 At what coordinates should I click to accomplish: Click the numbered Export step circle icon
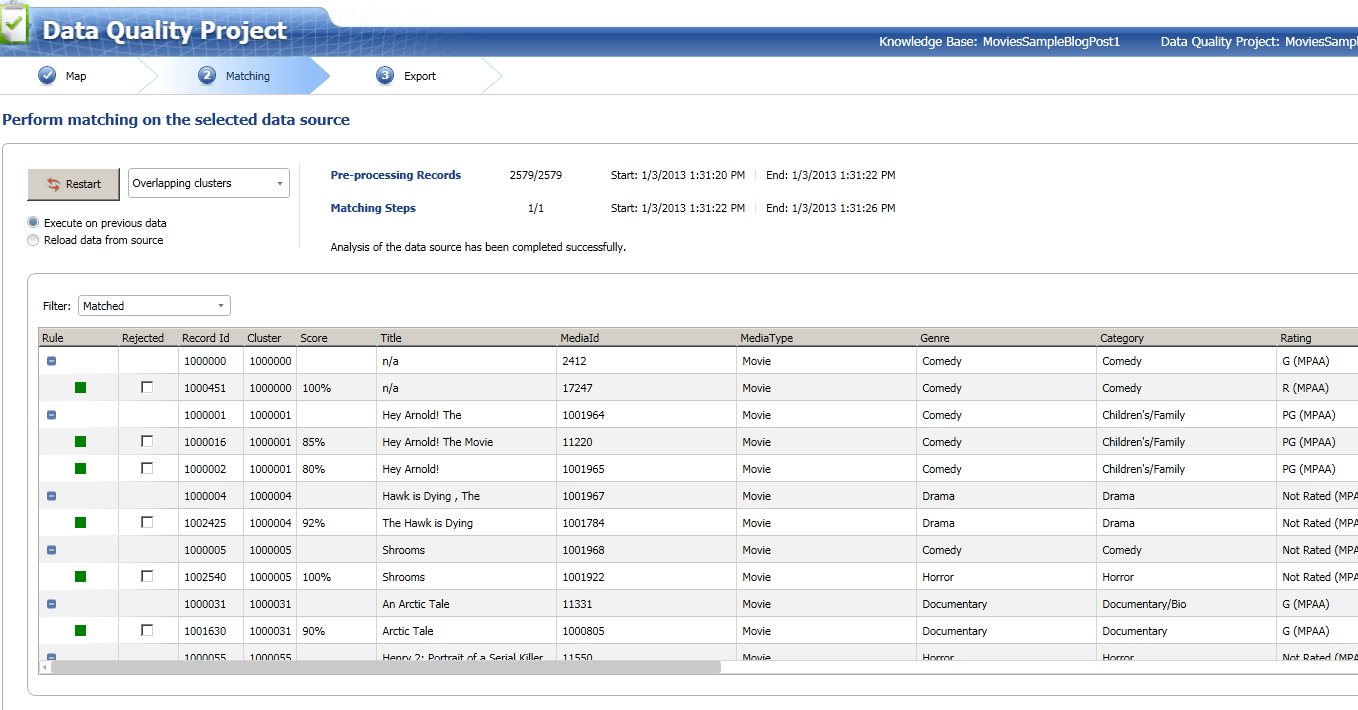(385, 75)
